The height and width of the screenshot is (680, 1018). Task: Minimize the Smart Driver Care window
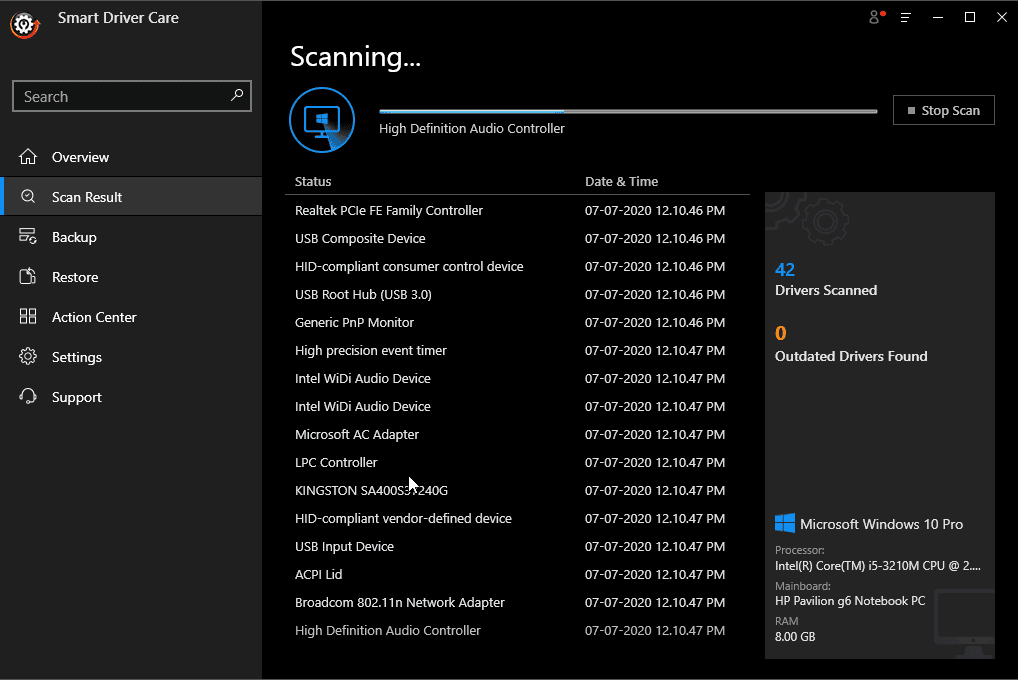[x=937, y=18]
